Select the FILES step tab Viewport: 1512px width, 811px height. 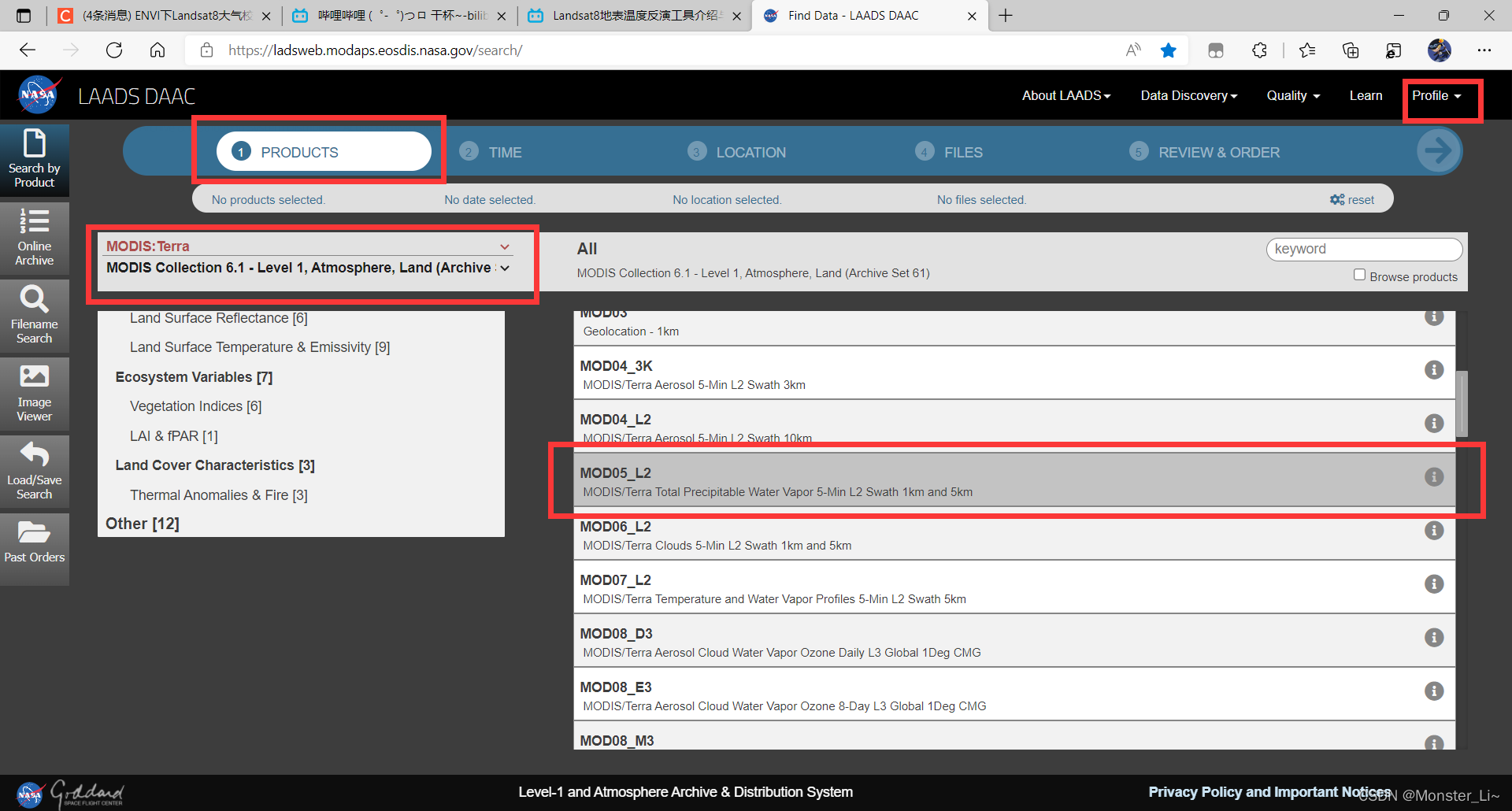pos(949,152)
